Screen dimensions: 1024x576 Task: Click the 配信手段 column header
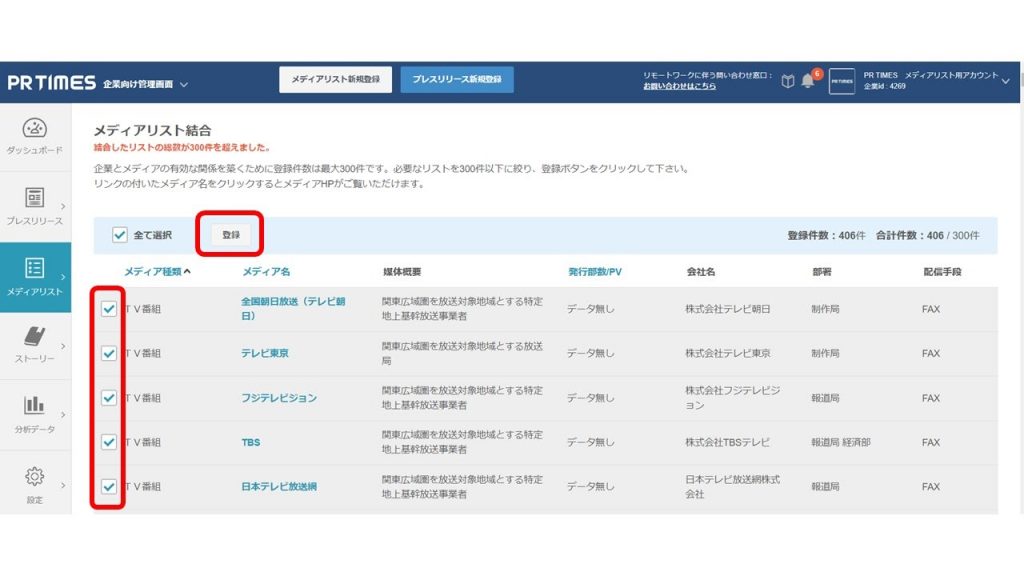tap(942, 272)
